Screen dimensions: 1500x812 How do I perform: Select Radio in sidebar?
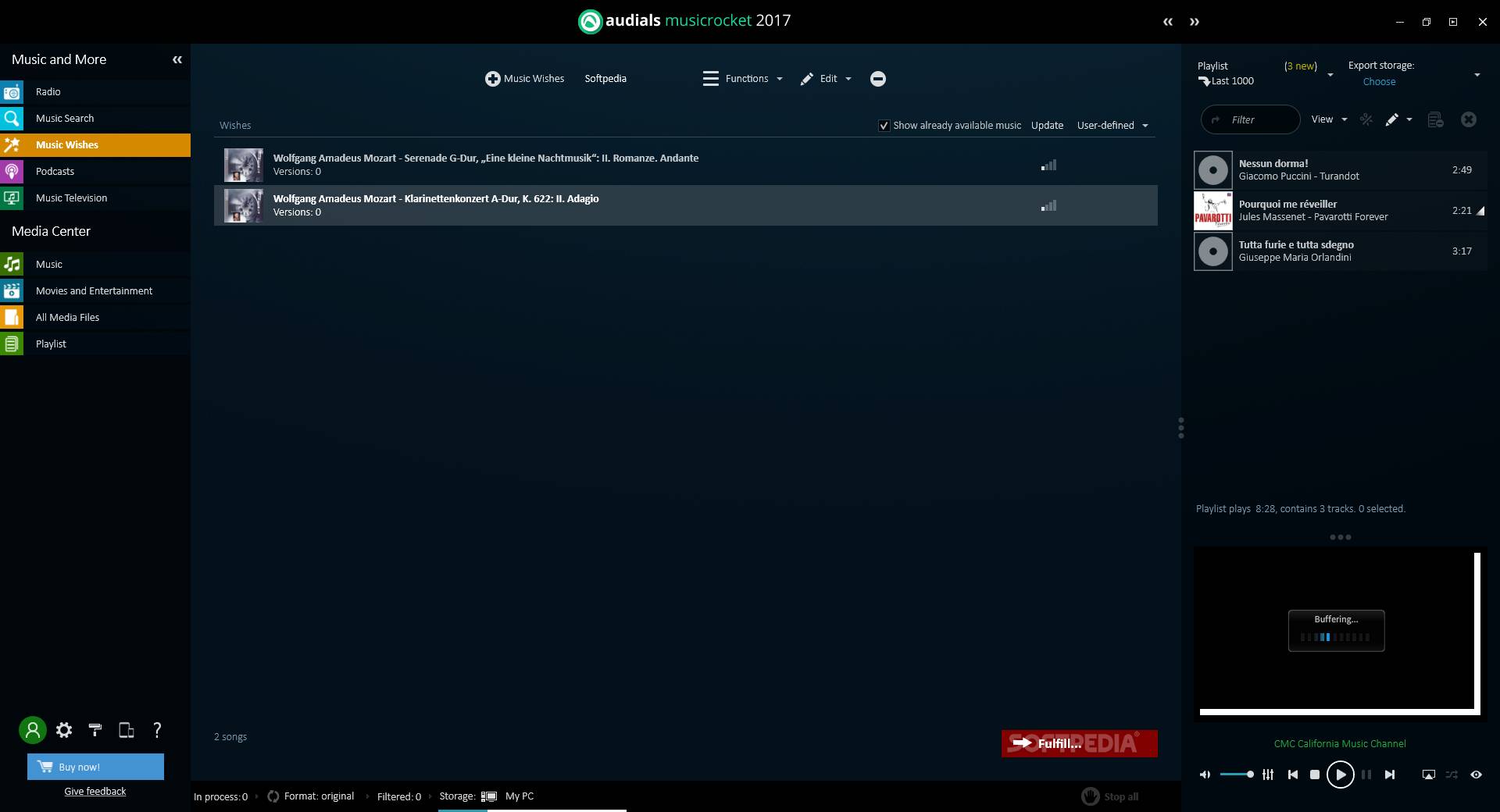pyautogui.click(x=95, y=92)
